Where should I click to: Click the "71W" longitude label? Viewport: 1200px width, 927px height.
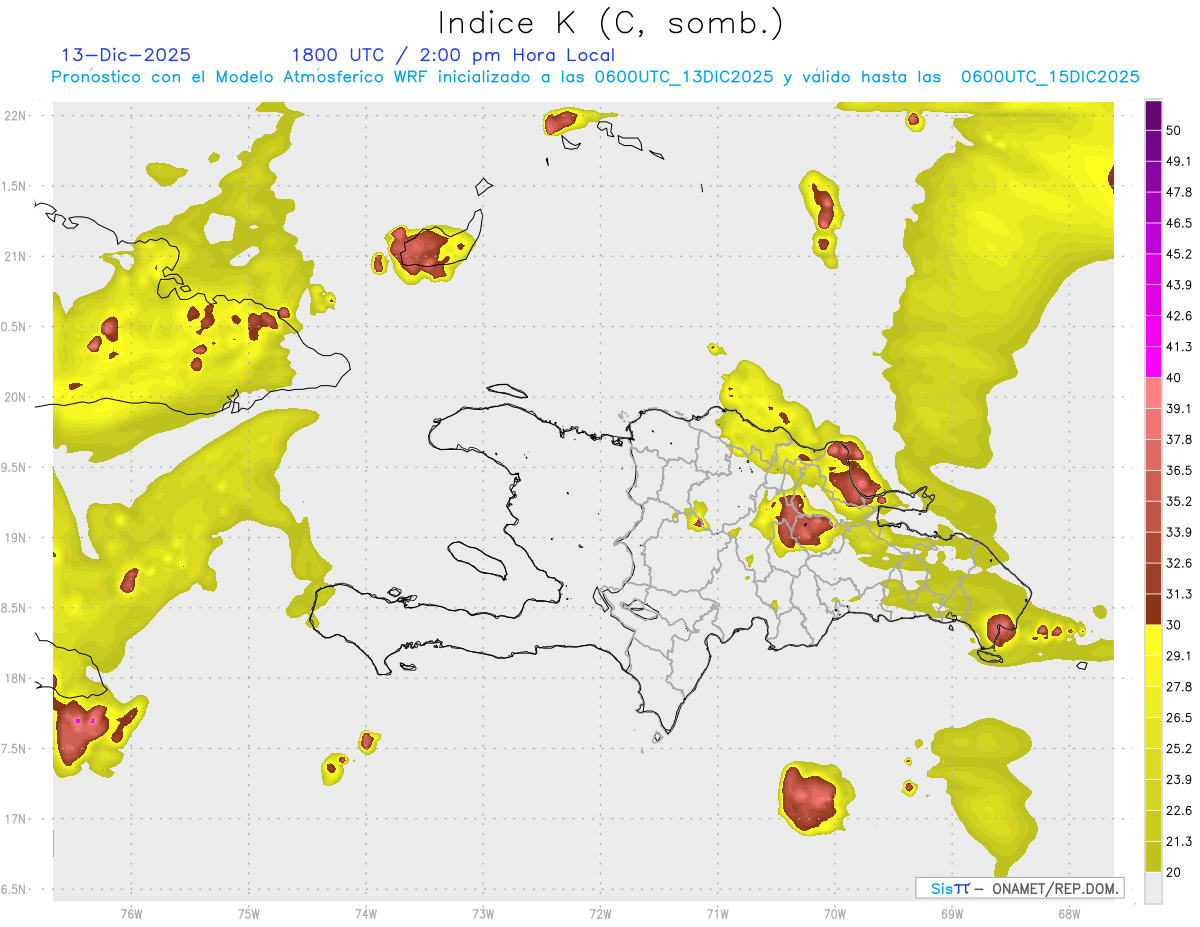point(717,914)
